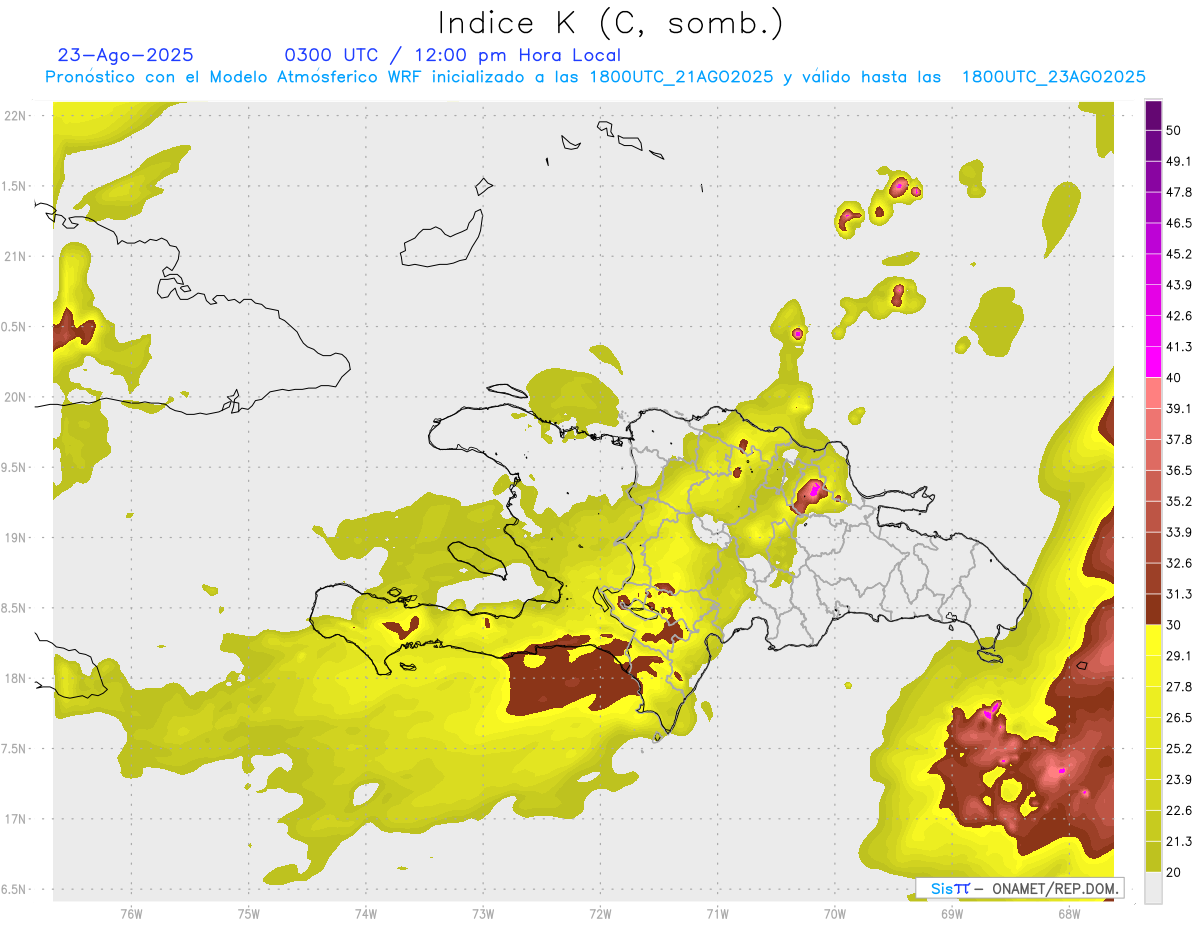The width and height of the screenshot is (1200, 927).
Task: Click the "18N" latitude label
Action: [15, 678]
